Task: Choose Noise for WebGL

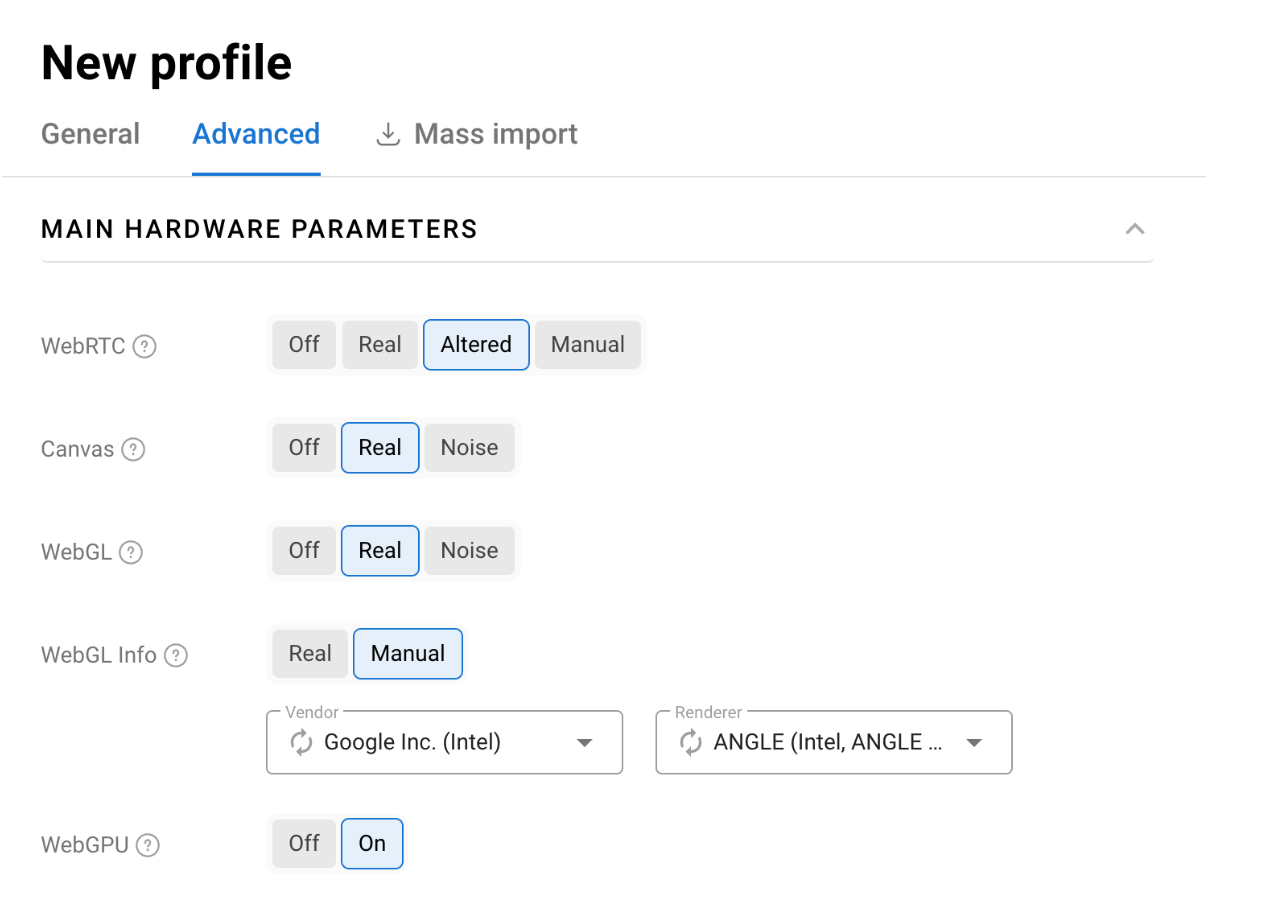Action: click(x=469, y=551)
